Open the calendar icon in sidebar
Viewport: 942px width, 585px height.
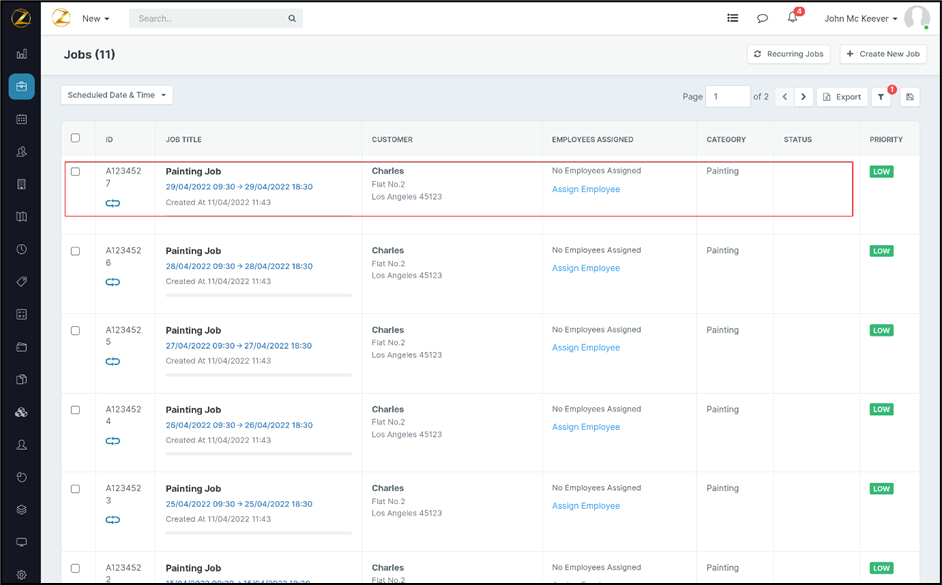[x=22, y=119]
